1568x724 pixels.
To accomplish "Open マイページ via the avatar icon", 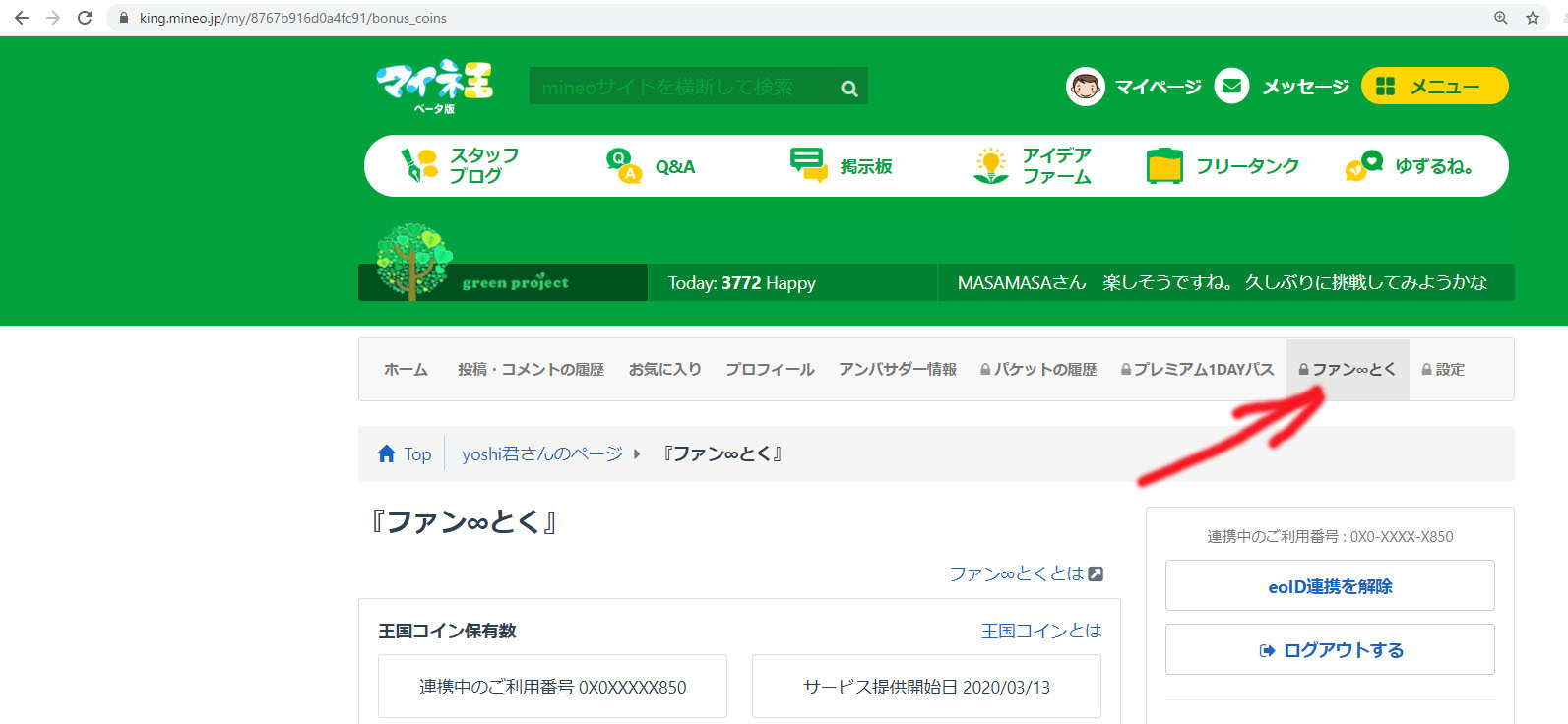I will click(x=1086, y=87).
